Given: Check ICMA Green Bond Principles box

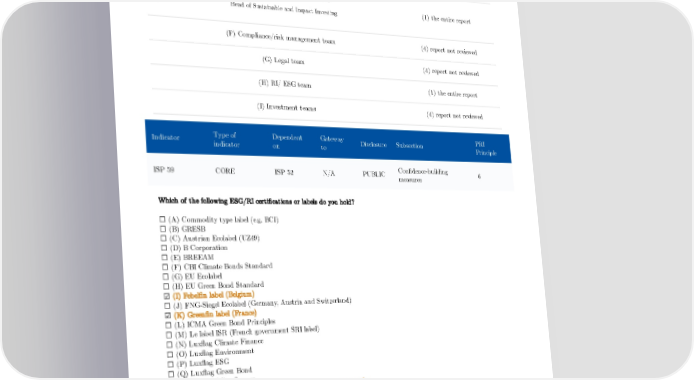Looking at the screenshot, I should pyautogui.click(x=168, y=325).
